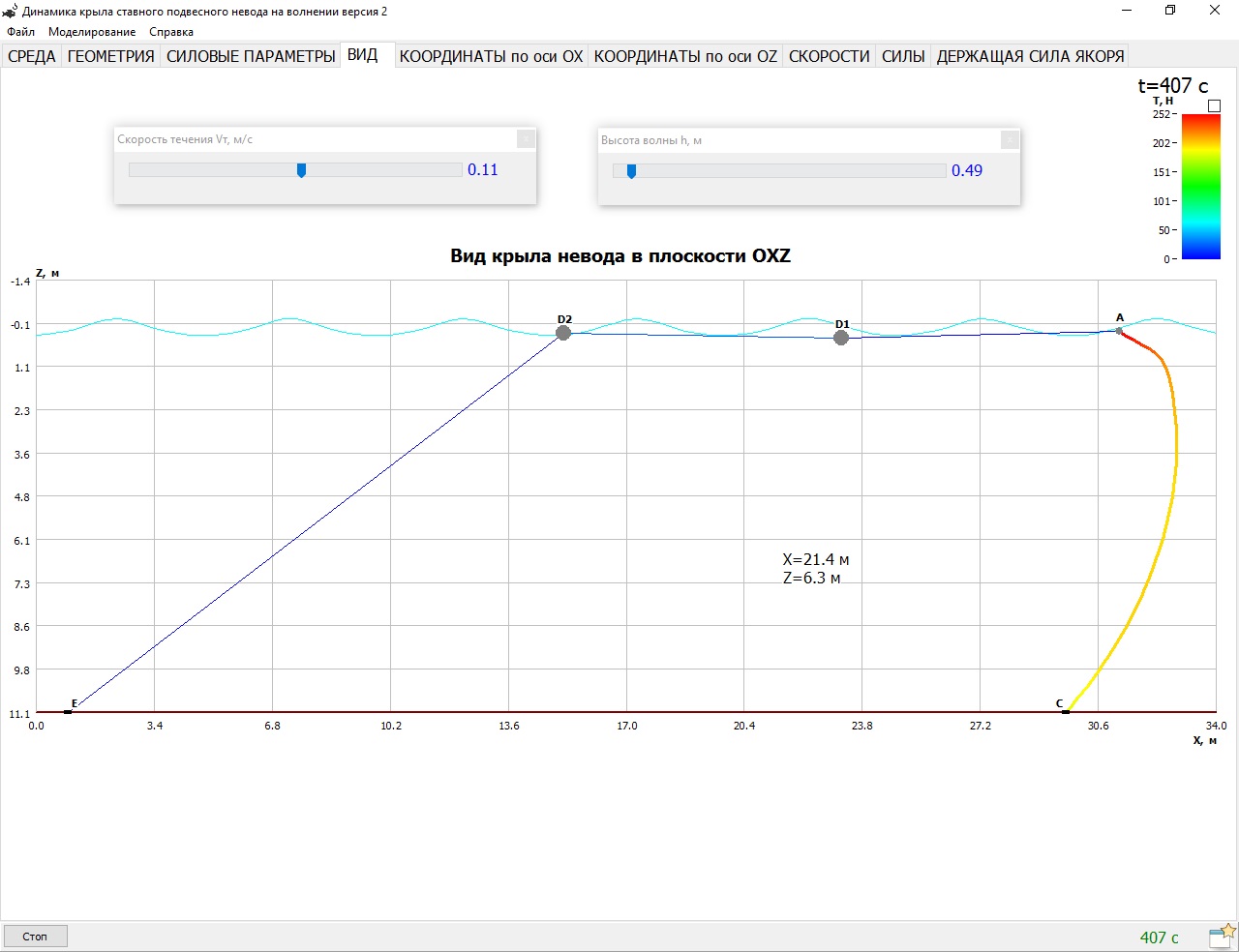This screenshot has width=1239, height=952.
Task: Click the rainbow tension color legend bar
Action: (x=1201, y=187)
